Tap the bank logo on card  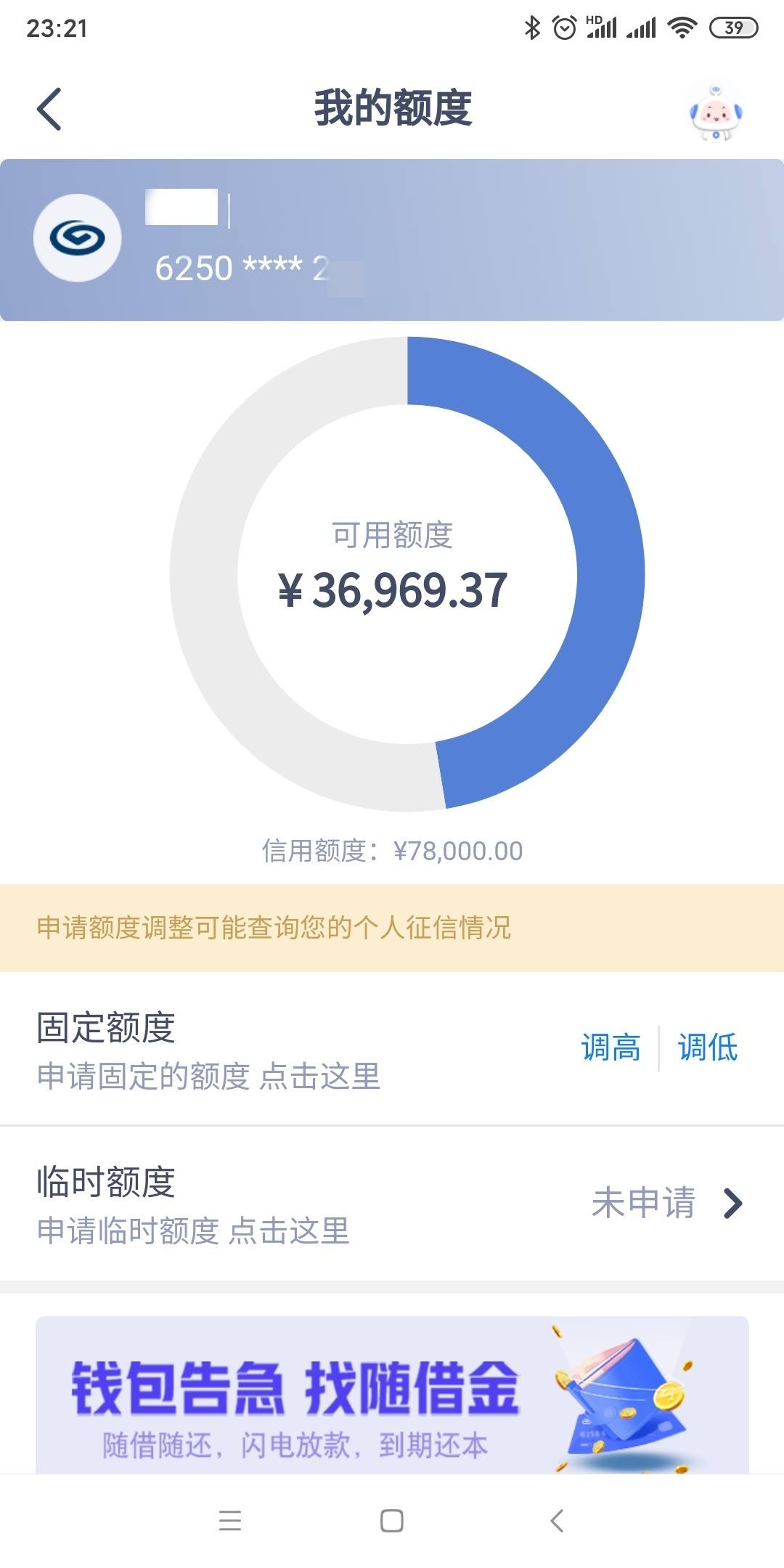78,238
